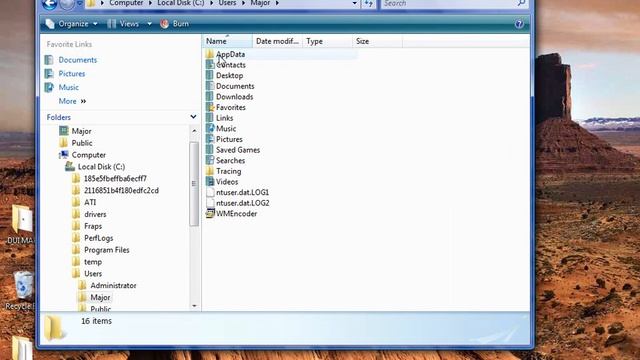Open the Help question mark icon
The image size is (640, 360).
pyautogui.click(x=519, y=24)
